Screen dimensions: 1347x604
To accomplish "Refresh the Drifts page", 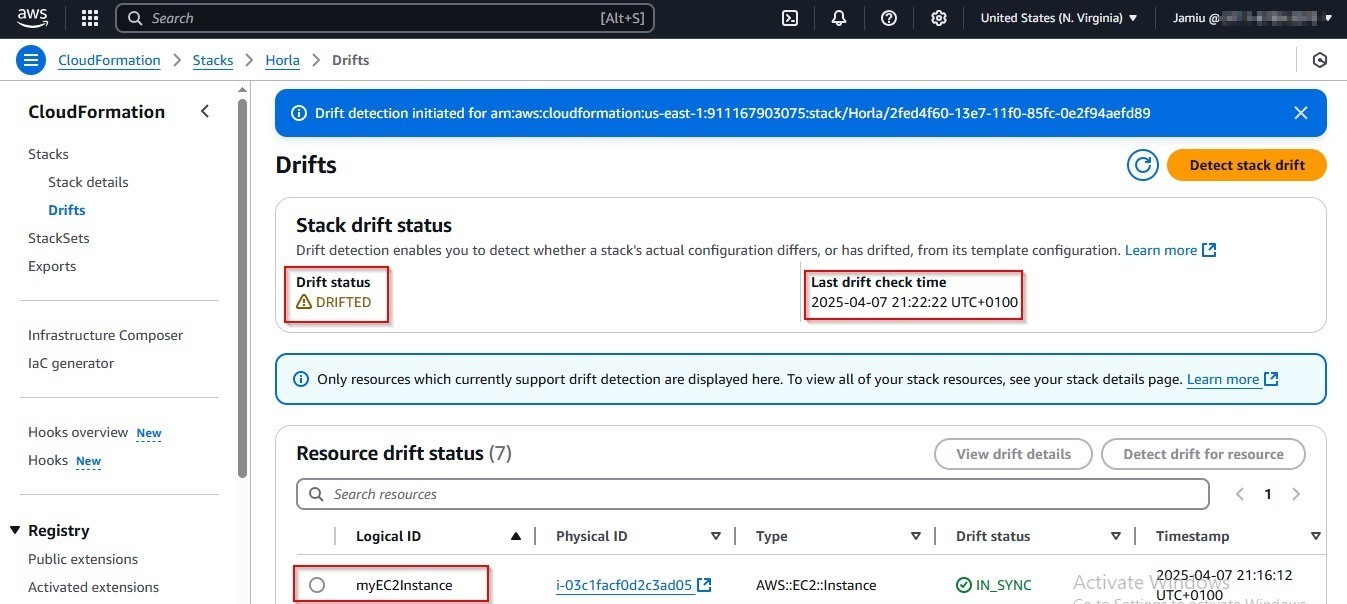I will [1143, 165].
